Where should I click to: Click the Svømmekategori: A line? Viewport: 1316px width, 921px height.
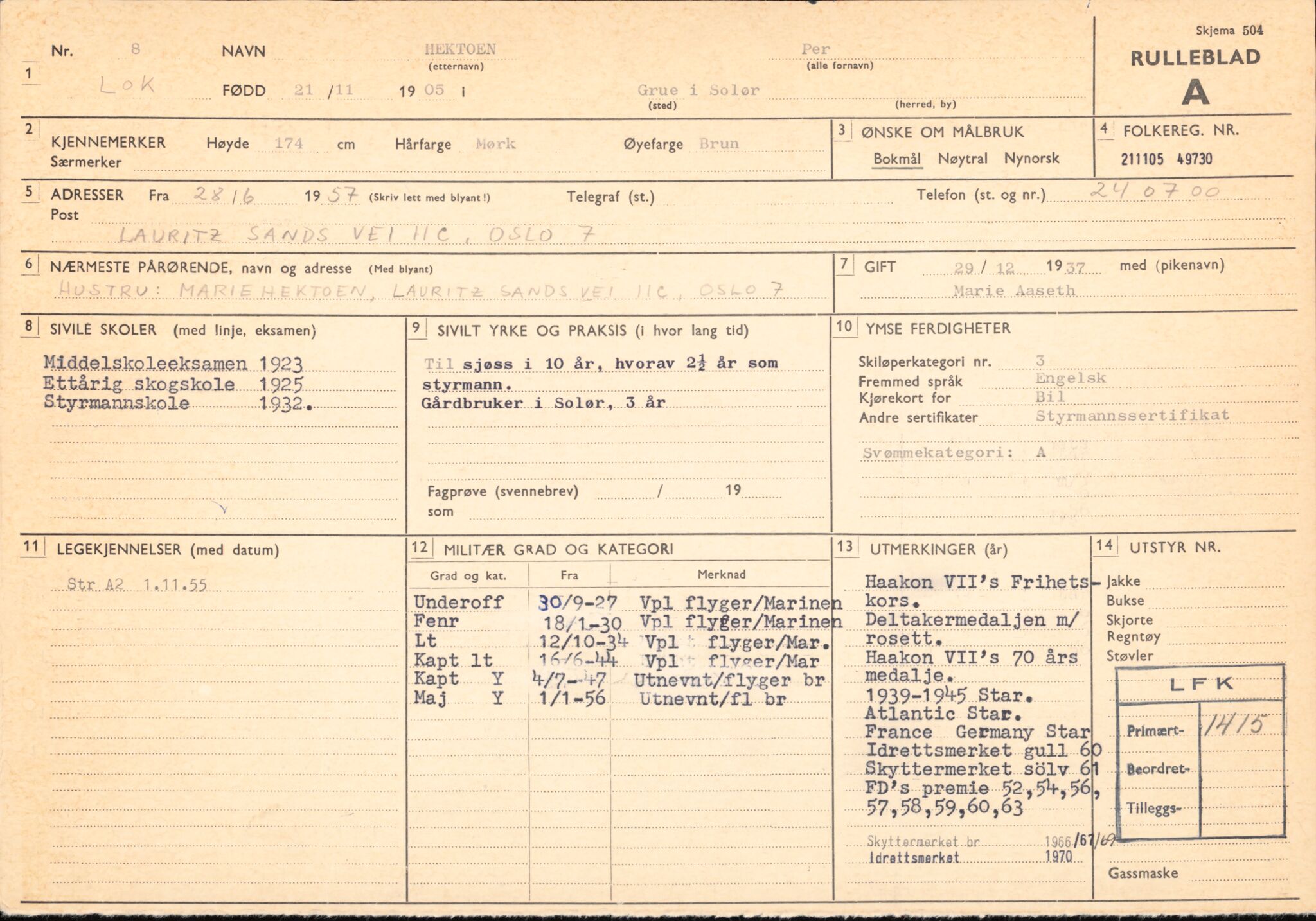(954, 453)
